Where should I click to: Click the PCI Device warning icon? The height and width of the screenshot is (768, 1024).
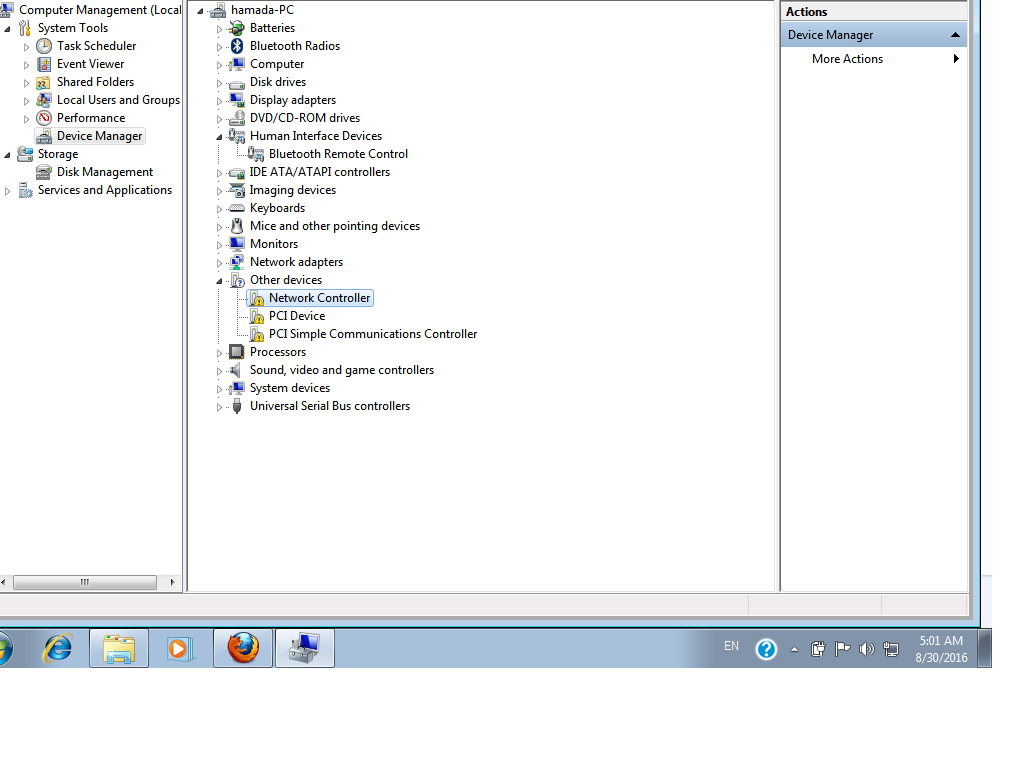pyautogui.click(x=256, y=316)
